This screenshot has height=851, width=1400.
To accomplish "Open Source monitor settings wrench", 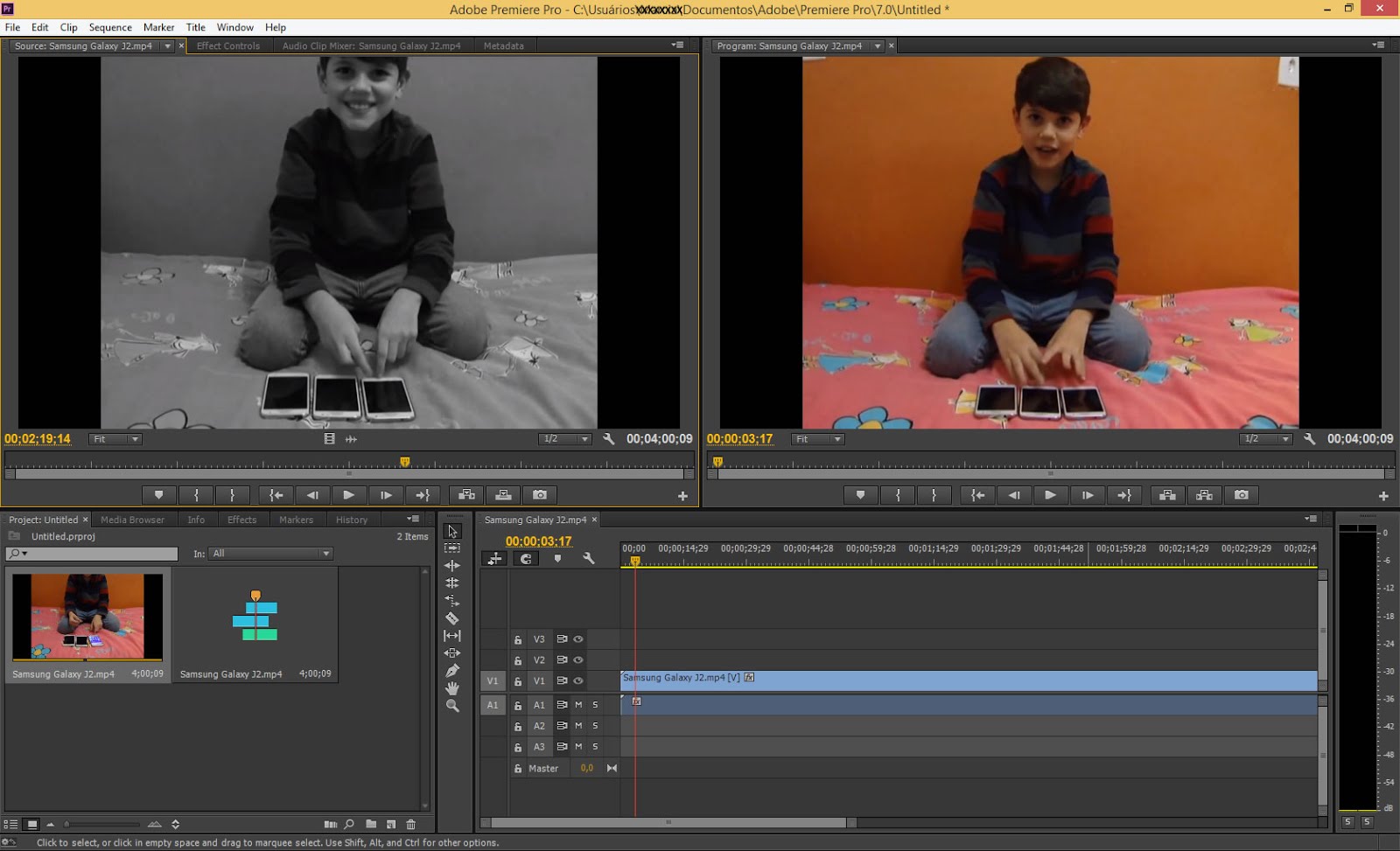I will pos(609,439).
